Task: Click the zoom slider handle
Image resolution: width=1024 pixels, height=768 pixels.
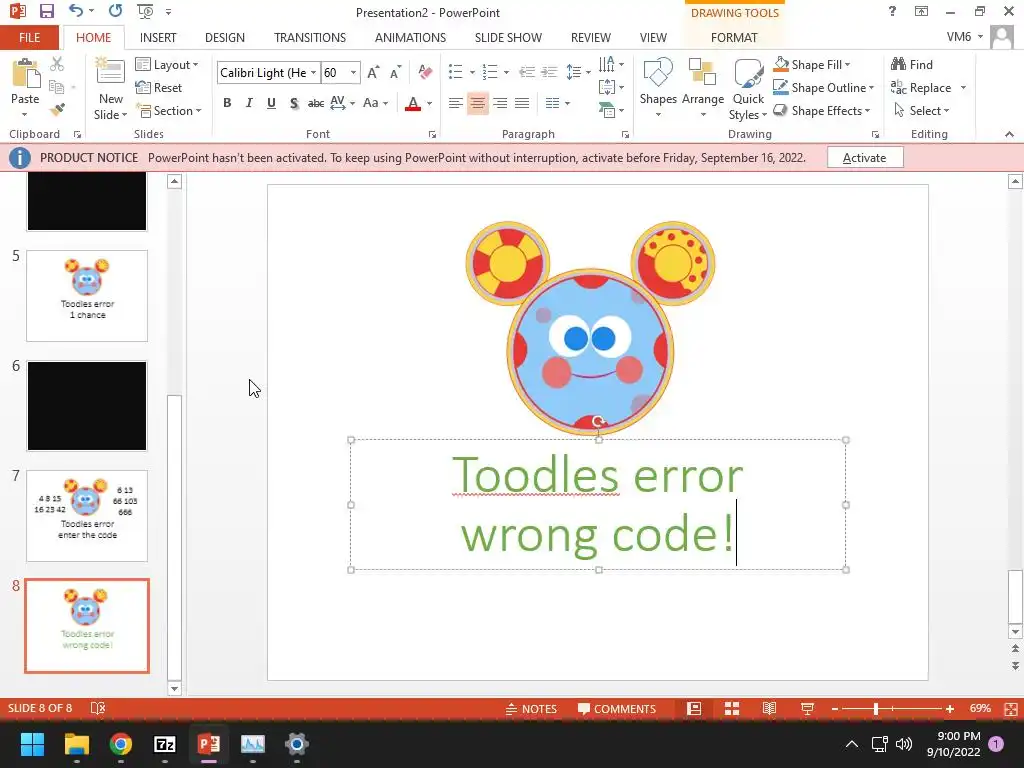Action: pos(876,709)
